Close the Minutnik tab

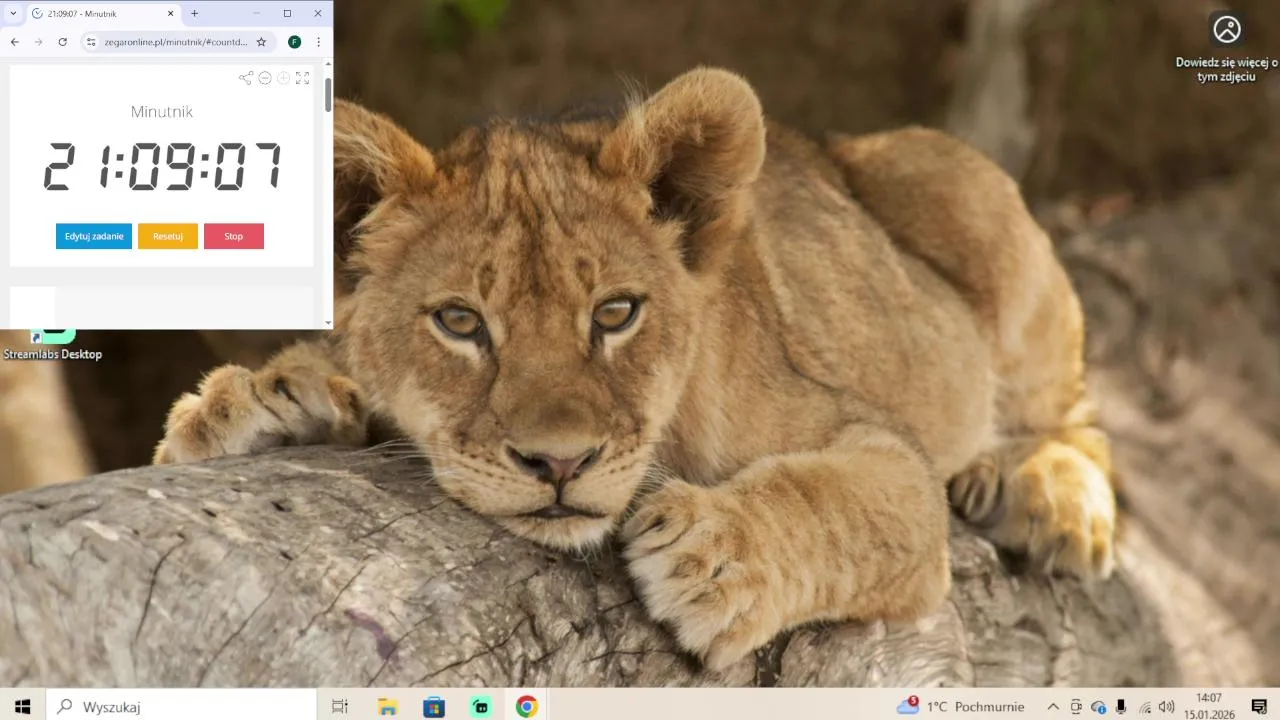click(170, 13)
